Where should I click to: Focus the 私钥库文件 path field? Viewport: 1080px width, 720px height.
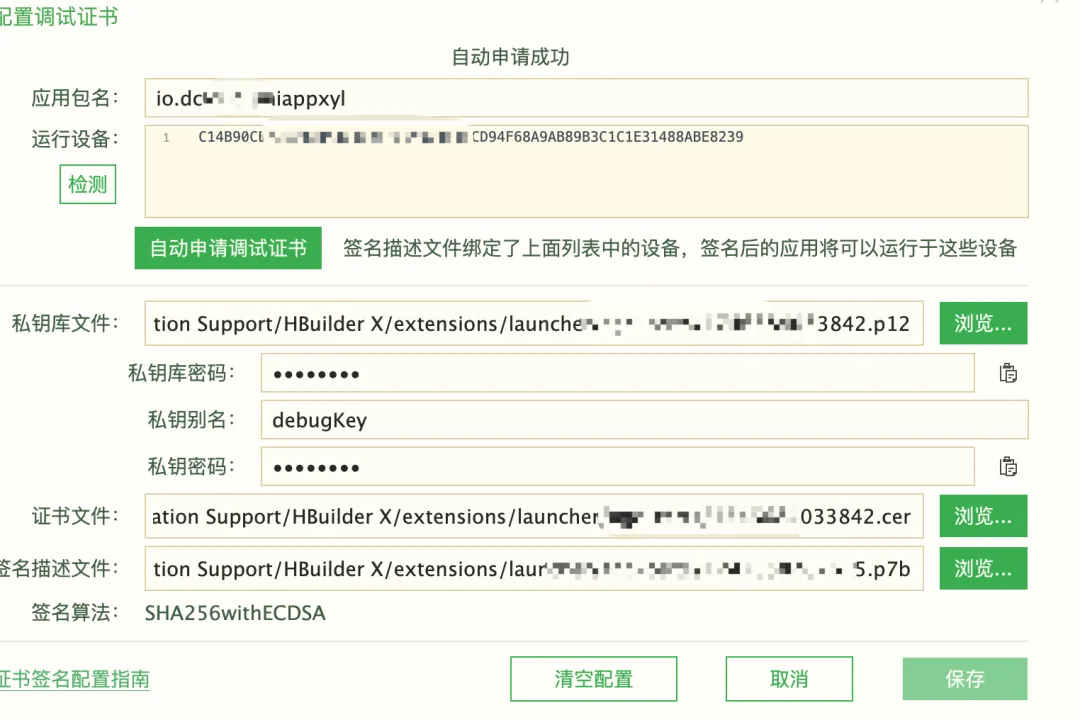532,324
